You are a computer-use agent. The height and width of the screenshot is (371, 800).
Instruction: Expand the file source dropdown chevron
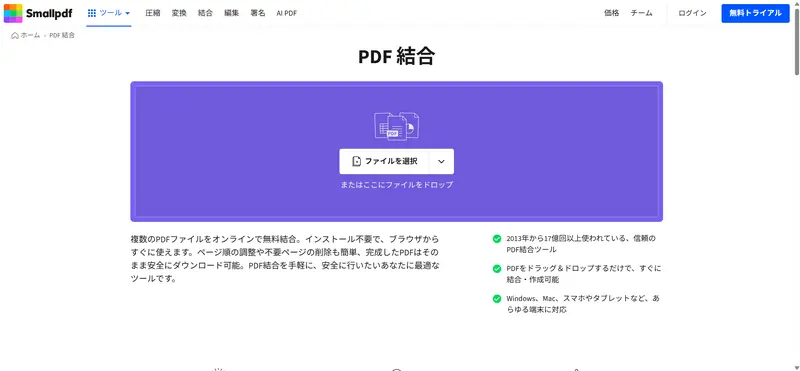click(x=441, y=161)
